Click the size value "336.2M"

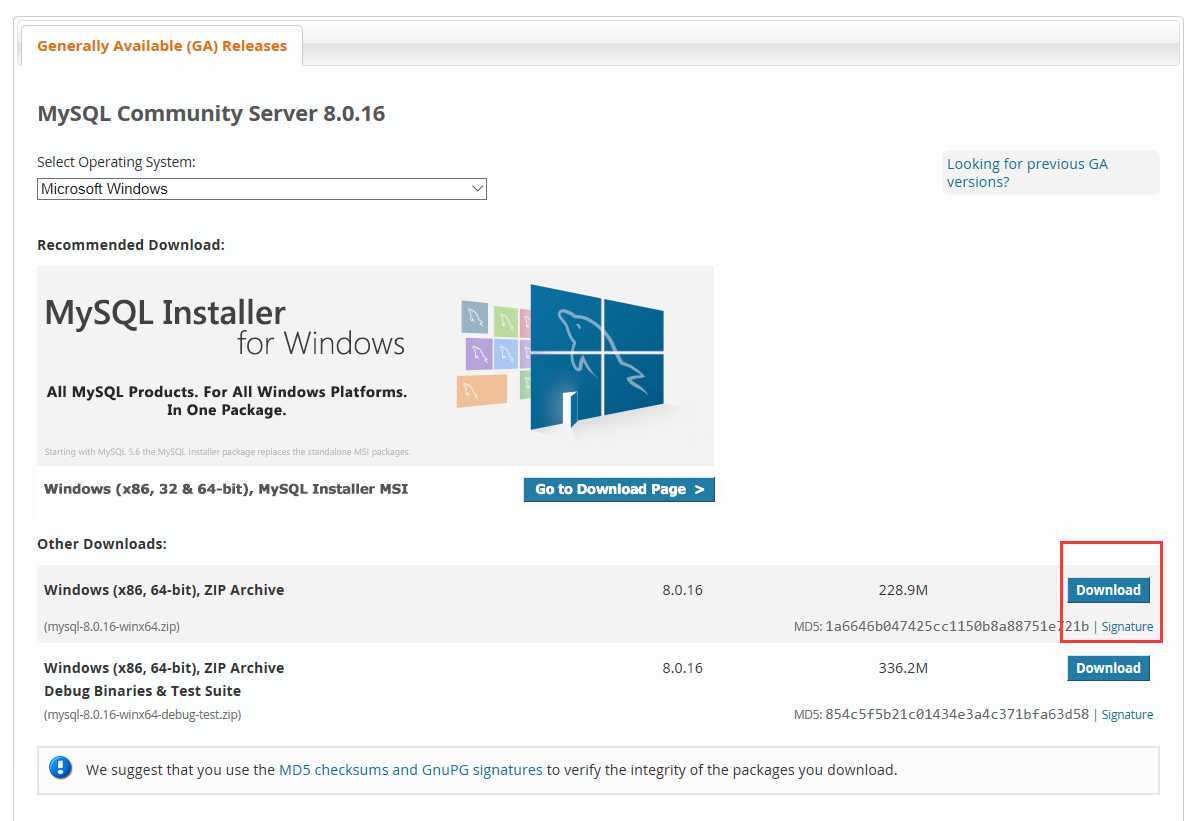click(903, 668)
